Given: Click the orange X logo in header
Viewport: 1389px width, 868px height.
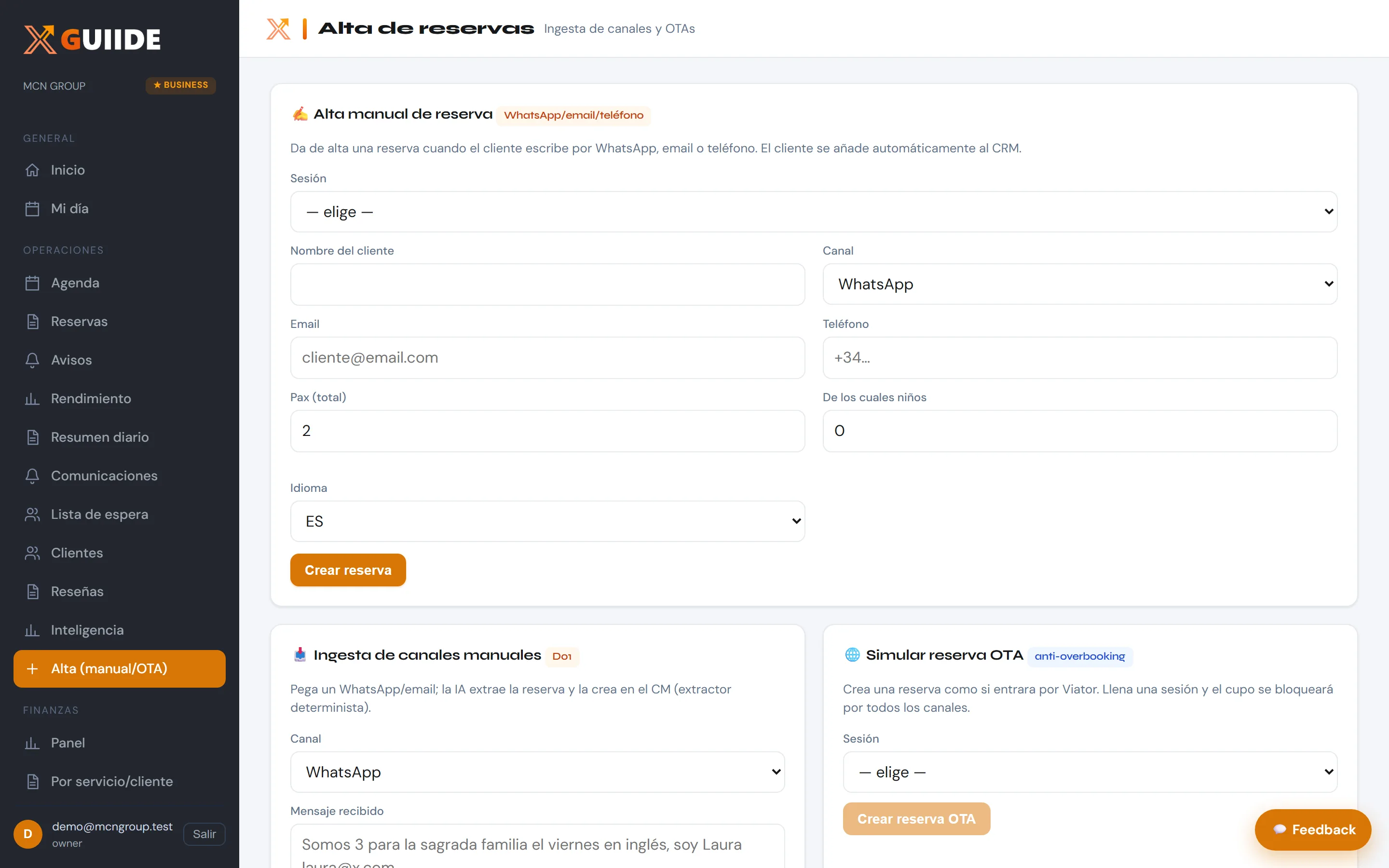Looking at the screenshot, I should [278, 29].
